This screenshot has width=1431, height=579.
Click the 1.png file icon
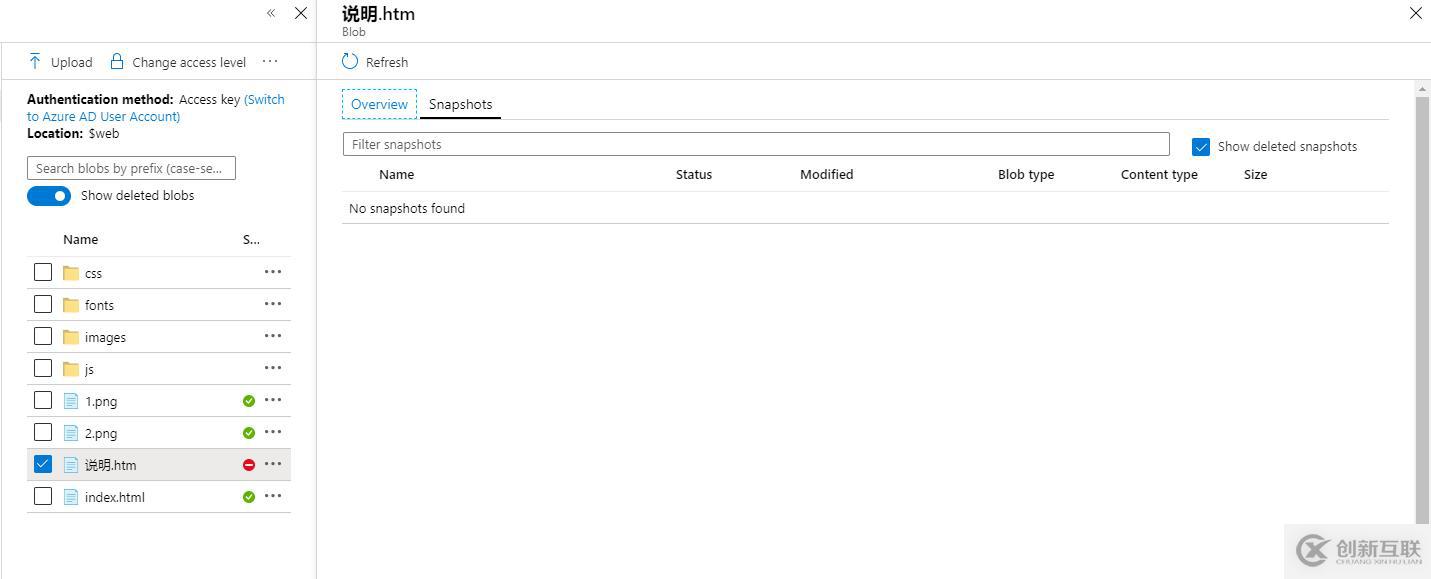click(71, 401)
